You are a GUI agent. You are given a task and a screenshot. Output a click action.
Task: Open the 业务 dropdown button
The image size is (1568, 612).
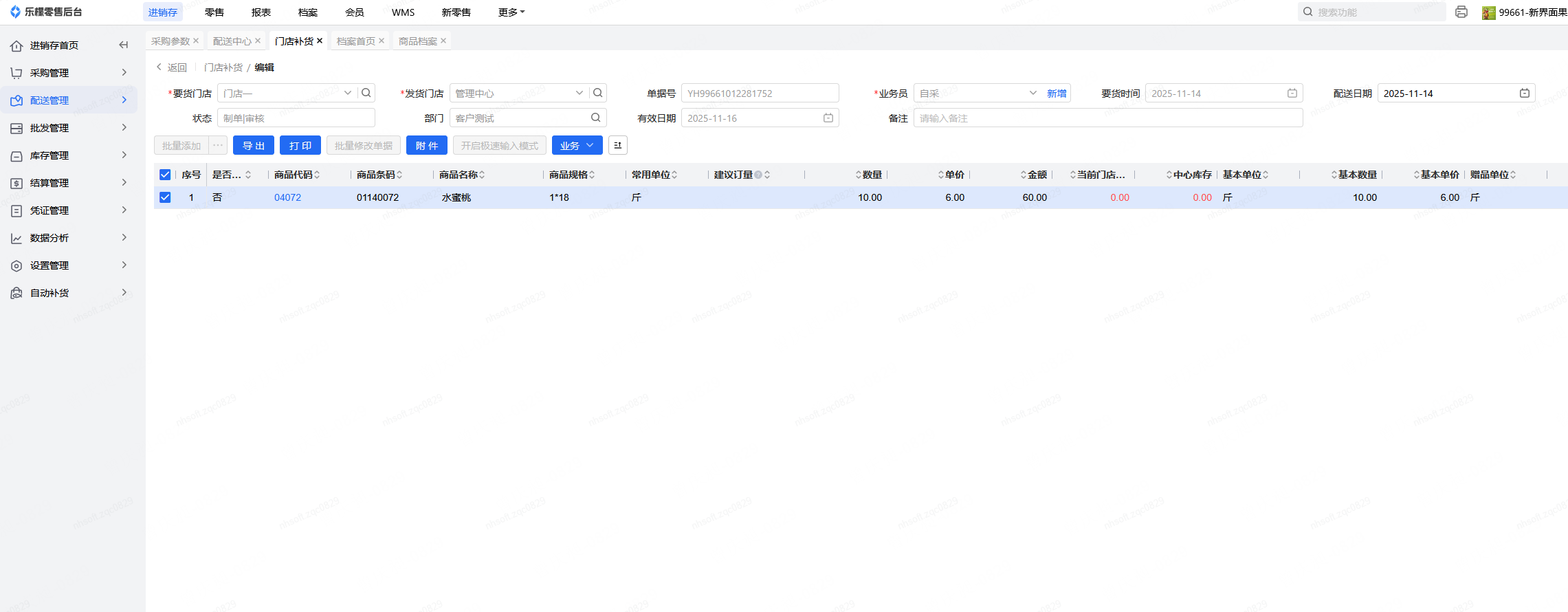[577, 145]
